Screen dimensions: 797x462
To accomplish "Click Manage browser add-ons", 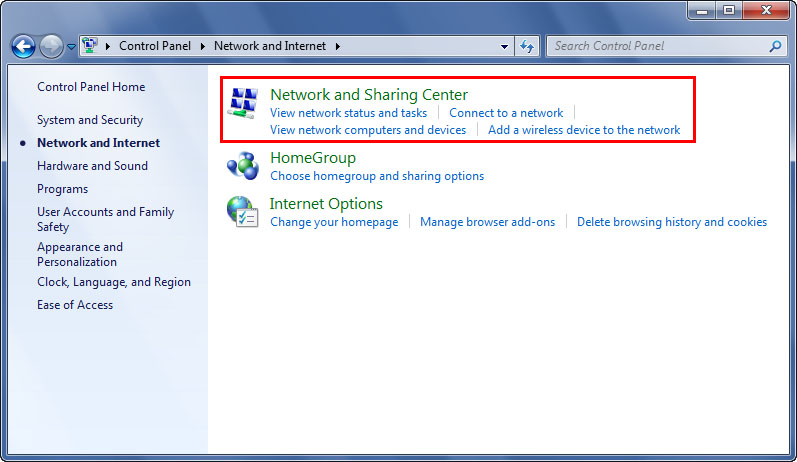I will [487, 222].
